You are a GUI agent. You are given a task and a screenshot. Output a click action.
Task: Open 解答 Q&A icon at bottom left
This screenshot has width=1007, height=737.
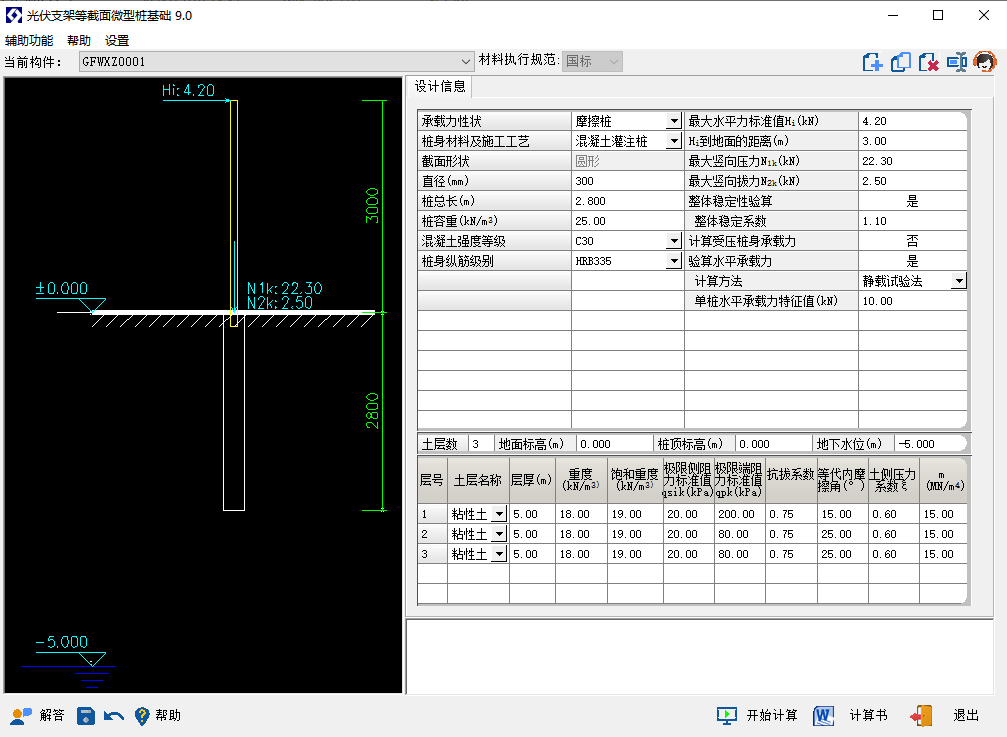click(38, 715)
